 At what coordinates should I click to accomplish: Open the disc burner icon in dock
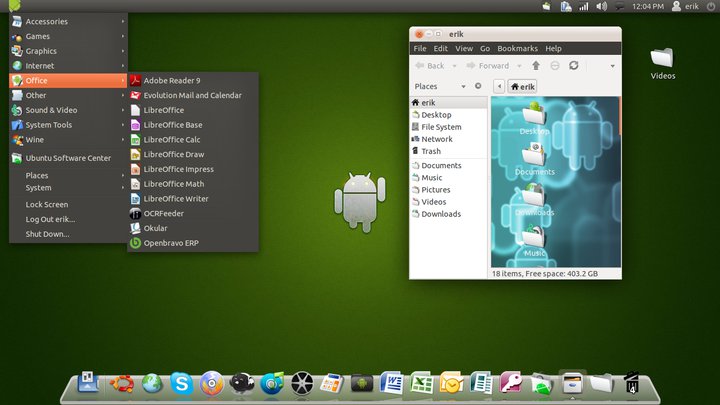(x=211, y=383)
